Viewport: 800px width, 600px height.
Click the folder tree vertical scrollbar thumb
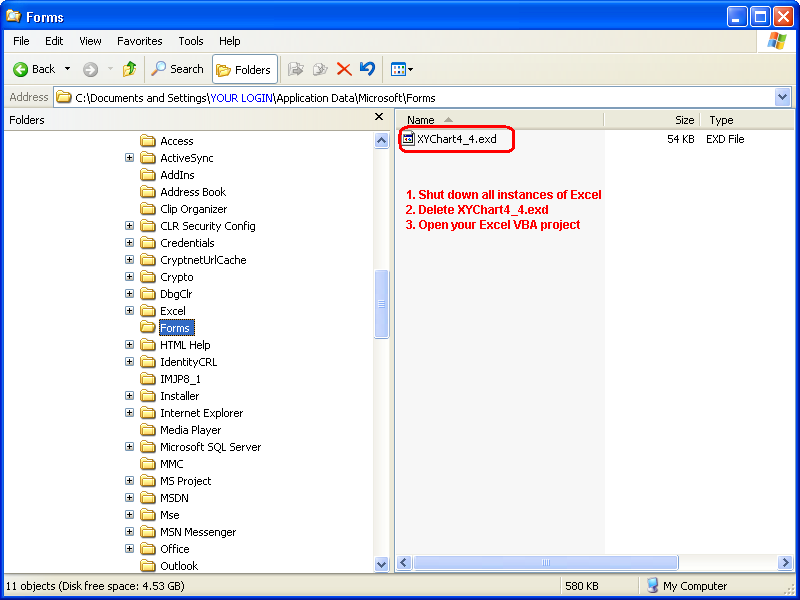381,304
